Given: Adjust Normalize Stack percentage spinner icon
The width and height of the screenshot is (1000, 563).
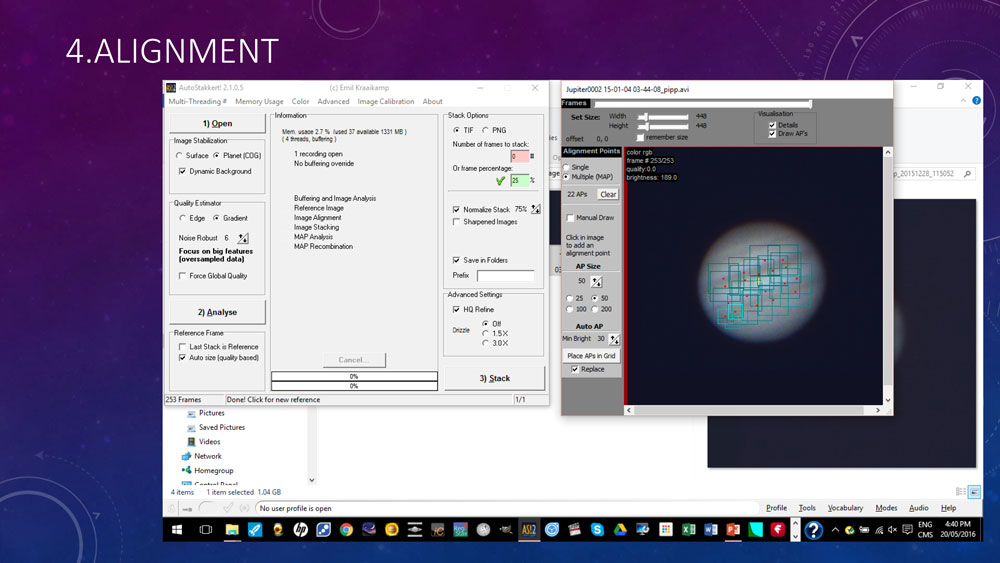Looking at the screenshot, I should pyautogui.click(x=536, y=209).
